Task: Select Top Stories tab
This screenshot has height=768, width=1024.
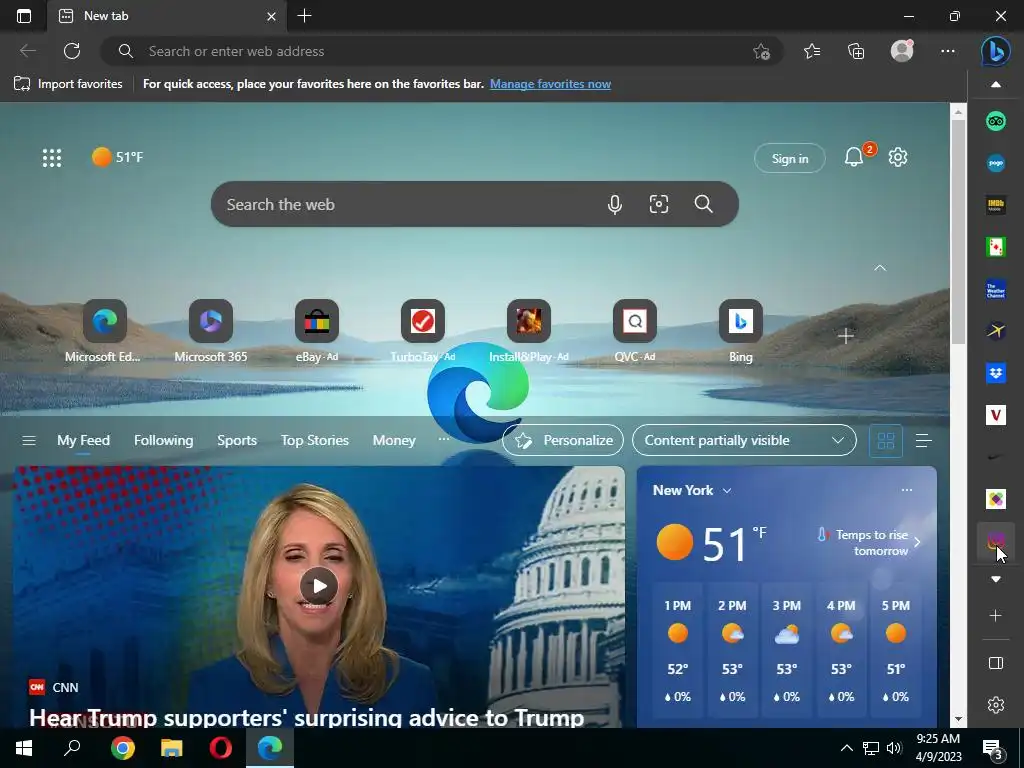Action: pos(314,440)
